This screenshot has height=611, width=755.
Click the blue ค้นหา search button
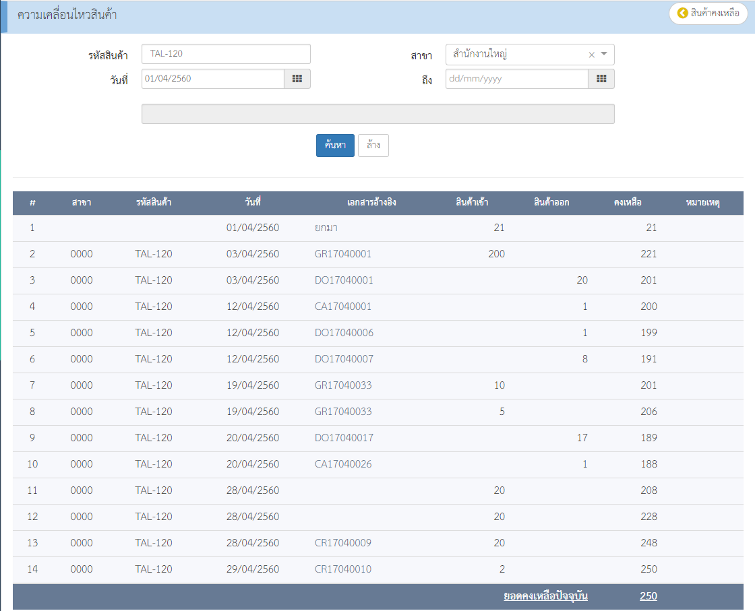click(x=335, y=145)
